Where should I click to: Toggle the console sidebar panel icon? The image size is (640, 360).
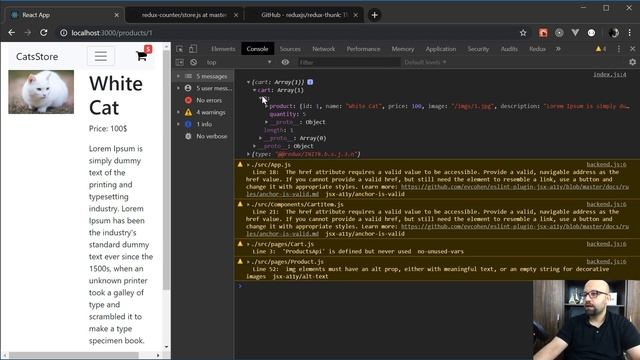tap(180, 62)
